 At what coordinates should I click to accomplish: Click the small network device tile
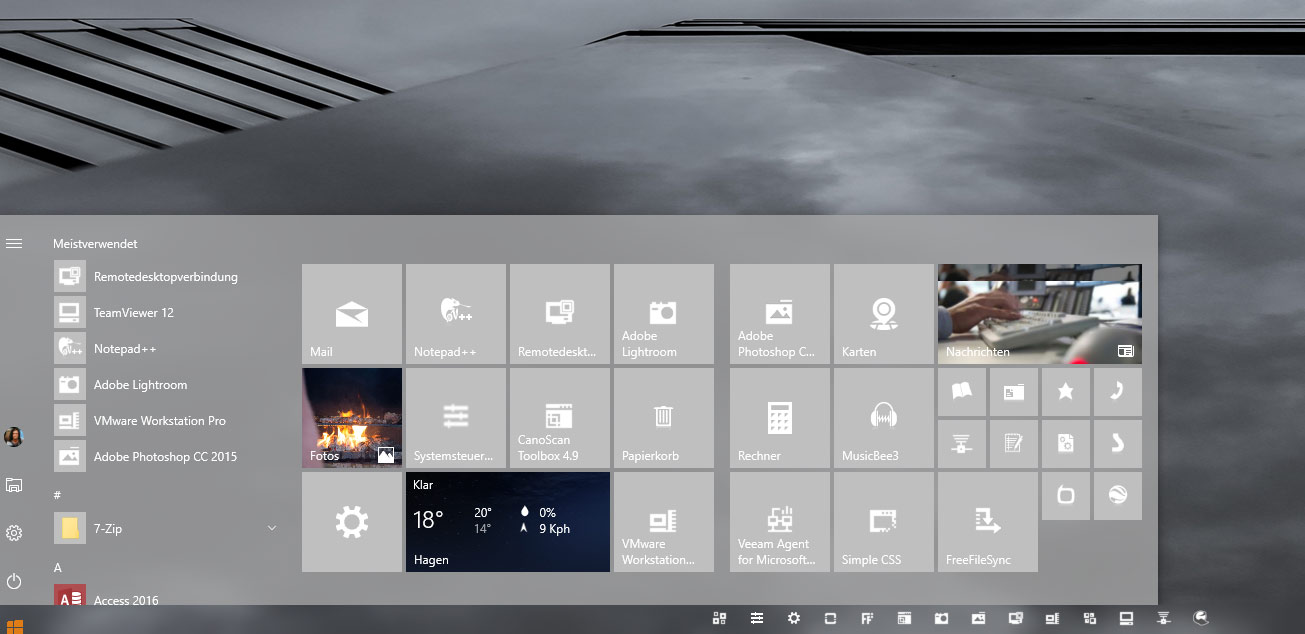click(x=962, y=444)
